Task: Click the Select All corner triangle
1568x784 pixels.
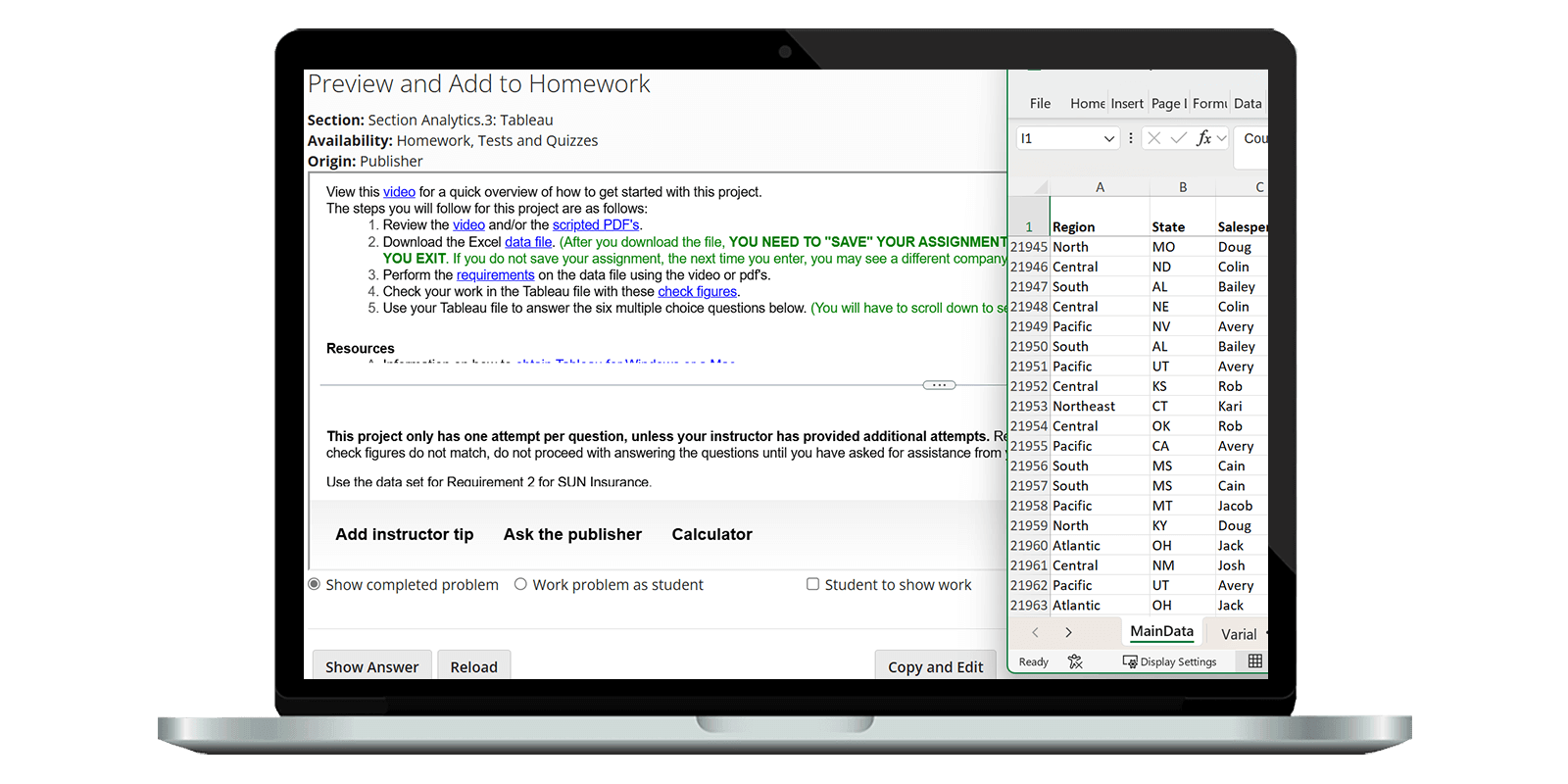Action: (x=1041, y=187)
